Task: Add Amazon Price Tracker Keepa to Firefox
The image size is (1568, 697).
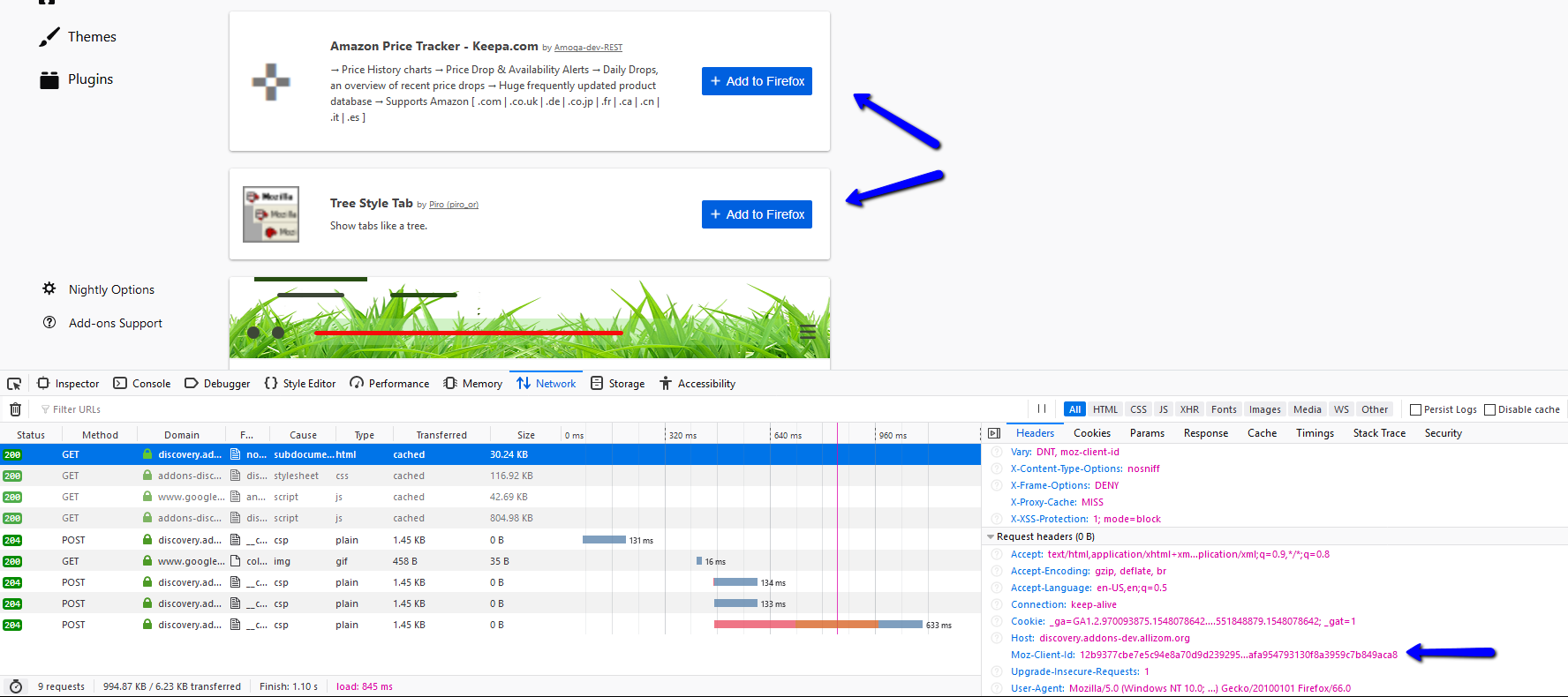Action: point(757,81)
